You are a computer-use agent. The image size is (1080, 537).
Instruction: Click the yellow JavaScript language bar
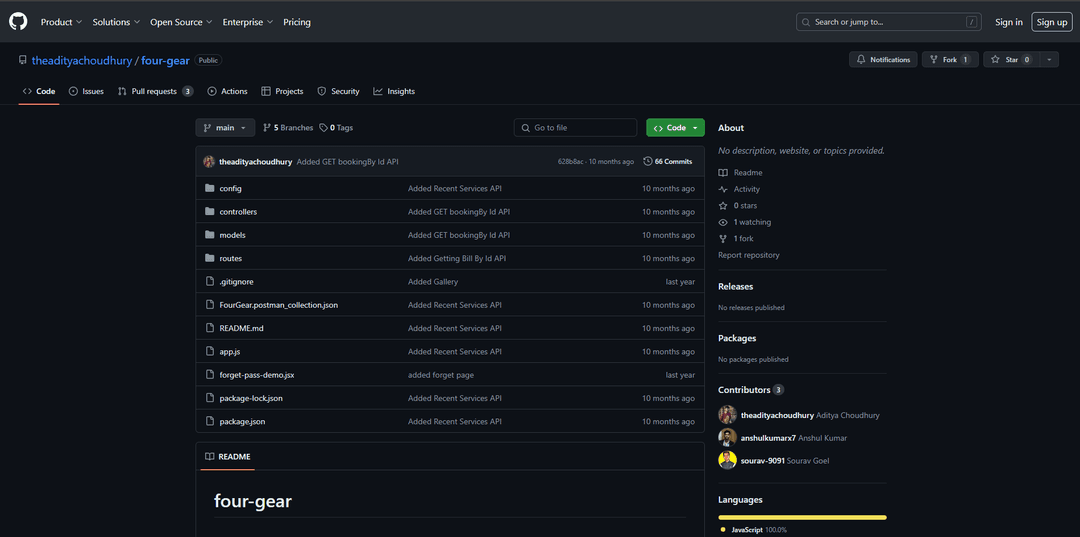pos(802,517)
